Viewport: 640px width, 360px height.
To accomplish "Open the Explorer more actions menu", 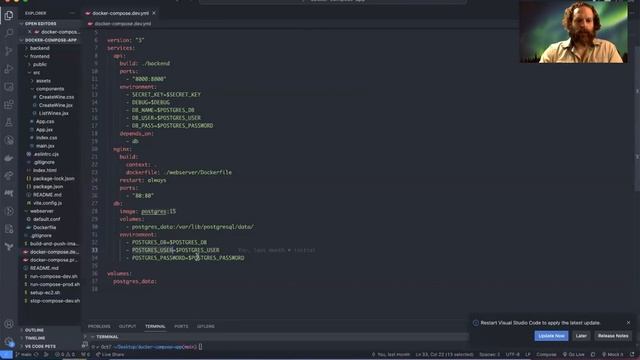I will [72, 13].
